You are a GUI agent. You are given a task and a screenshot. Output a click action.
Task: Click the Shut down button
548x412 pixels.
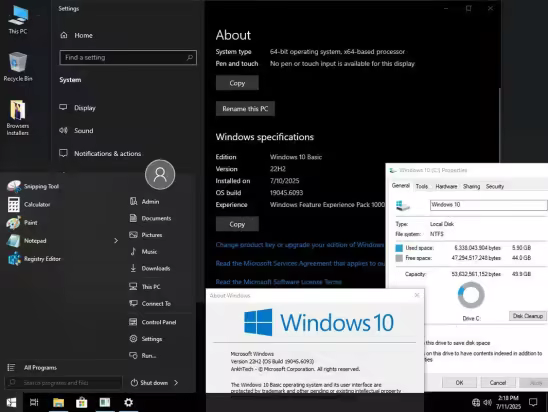149,383
